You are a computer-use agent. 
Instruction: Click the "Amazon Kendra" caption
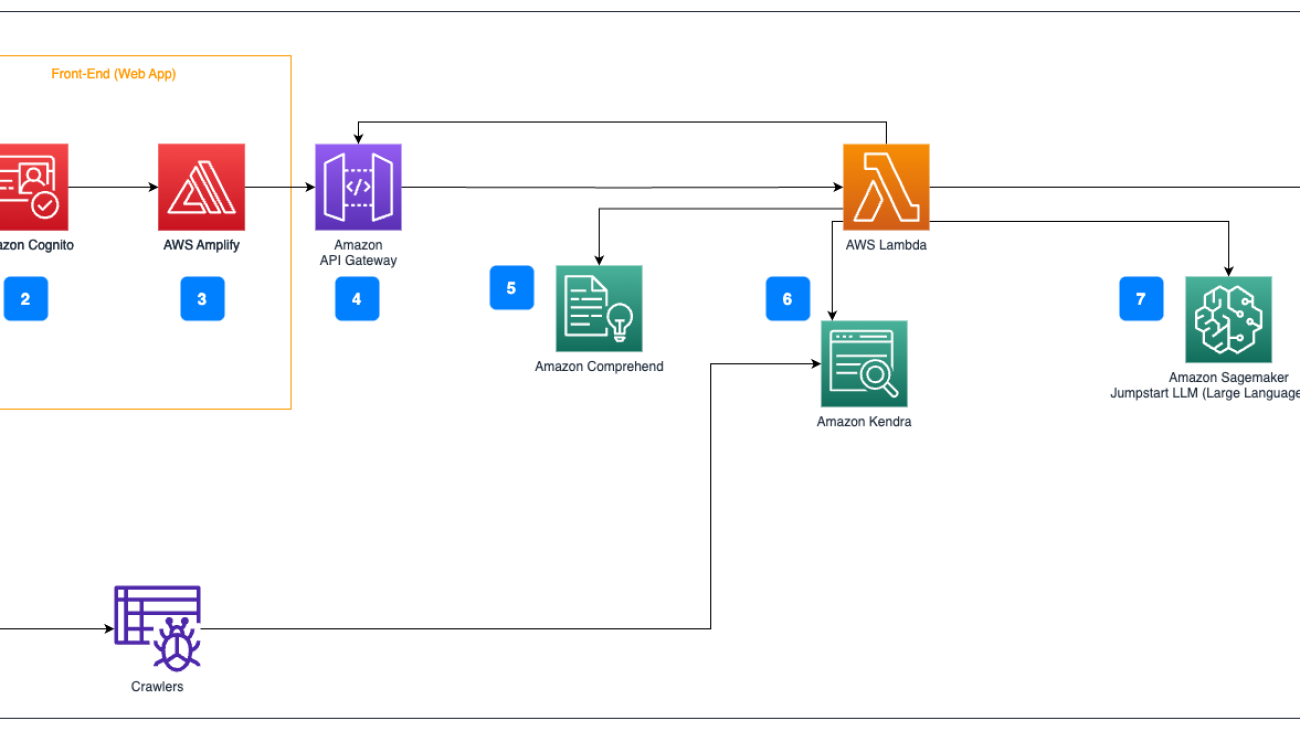[864, 422]
